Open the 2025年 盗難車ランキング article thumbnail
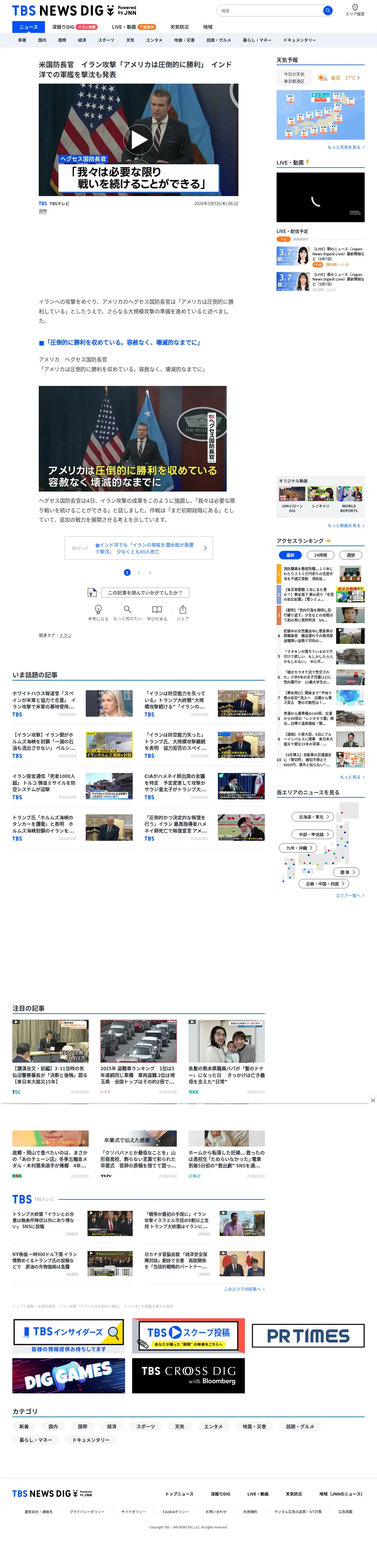Screen dimensions: 377x1568 (138, 1042)
